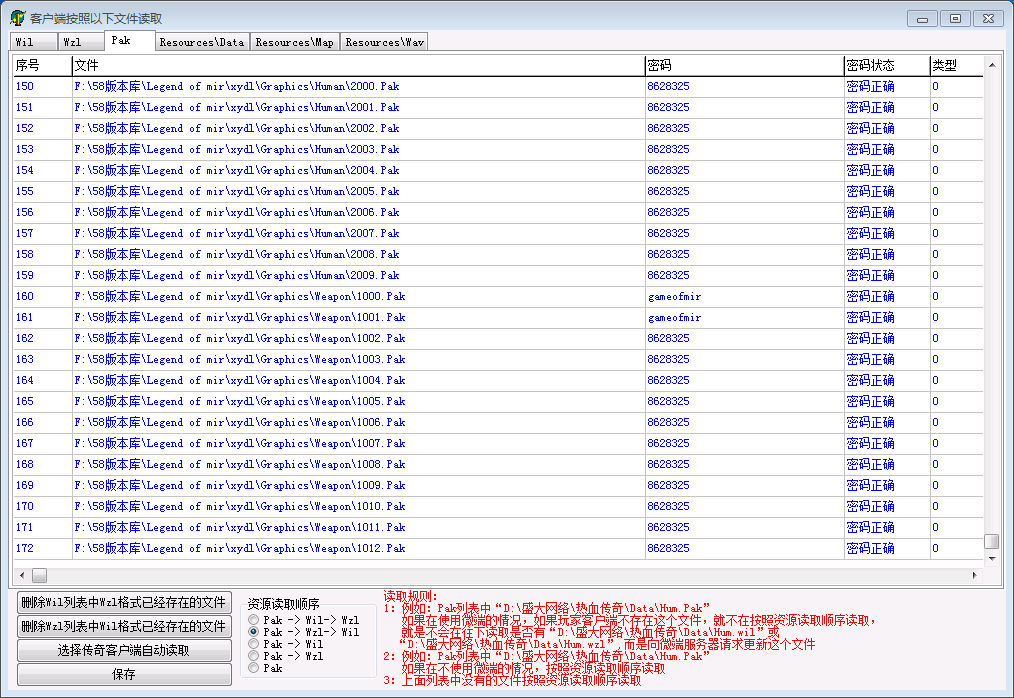Image resolution: width=1014 pixels, height=698 pixels.
Task: Select row with Human\2003.Pak file
Action: (x=498, y=149)
